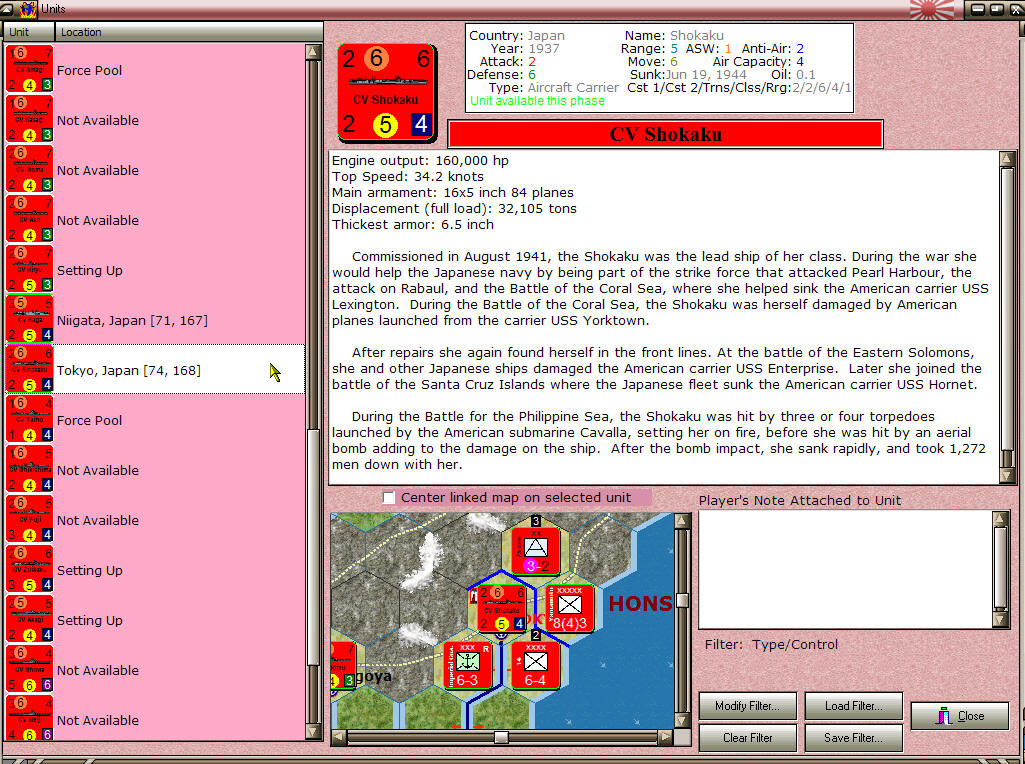Click the Clear Filter button
The width and height of the screenshot is (1025, 764).
747,738
